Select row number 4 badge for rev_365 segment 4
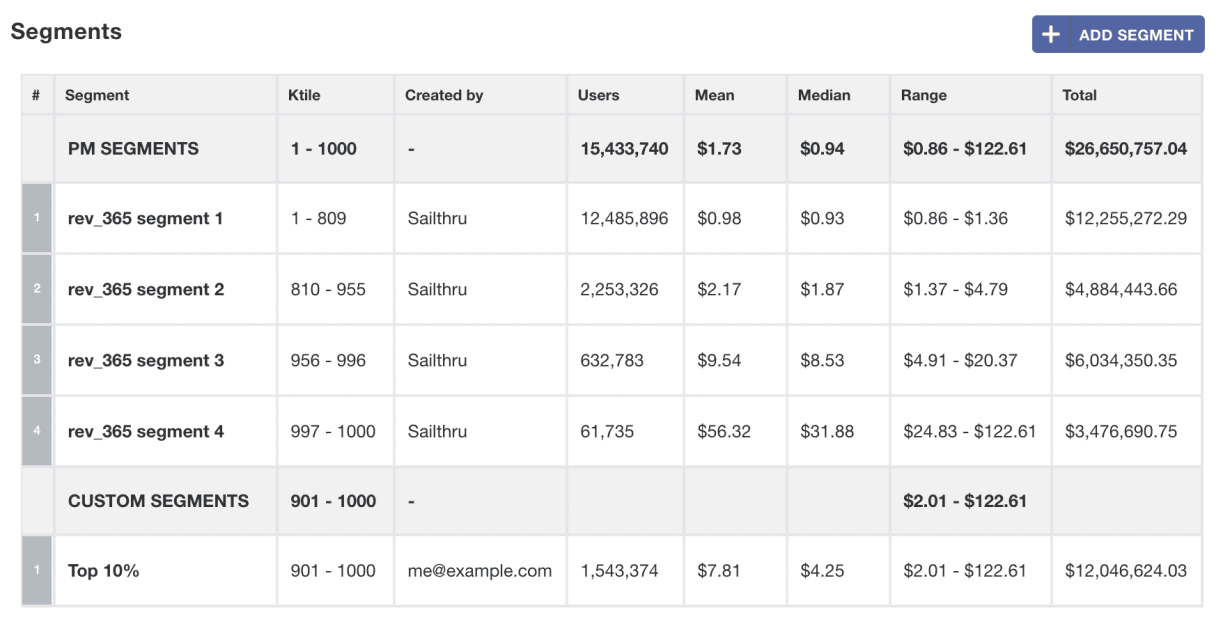 (x=37, y=431)
